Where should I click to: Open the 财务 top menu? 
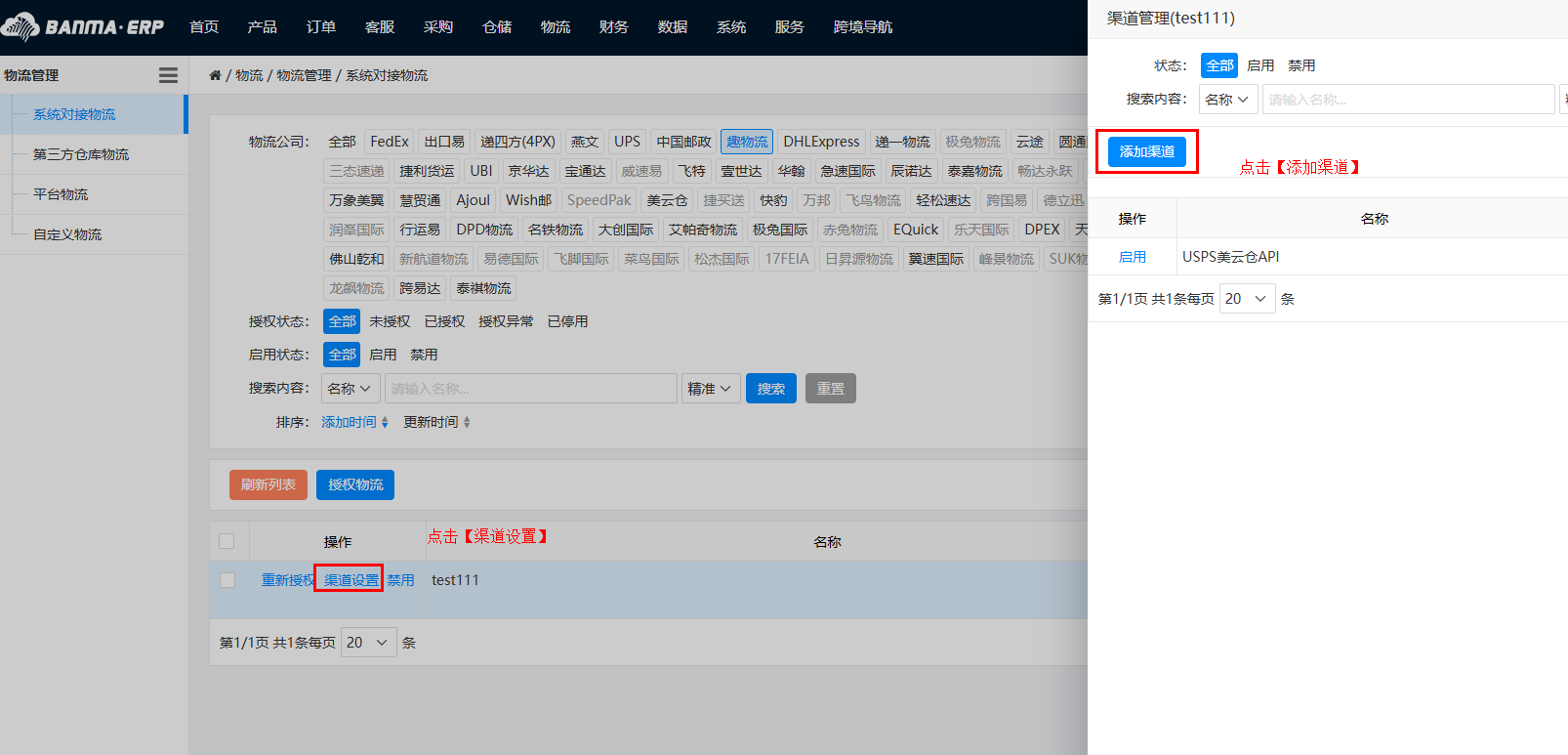(x=613, y=27)
